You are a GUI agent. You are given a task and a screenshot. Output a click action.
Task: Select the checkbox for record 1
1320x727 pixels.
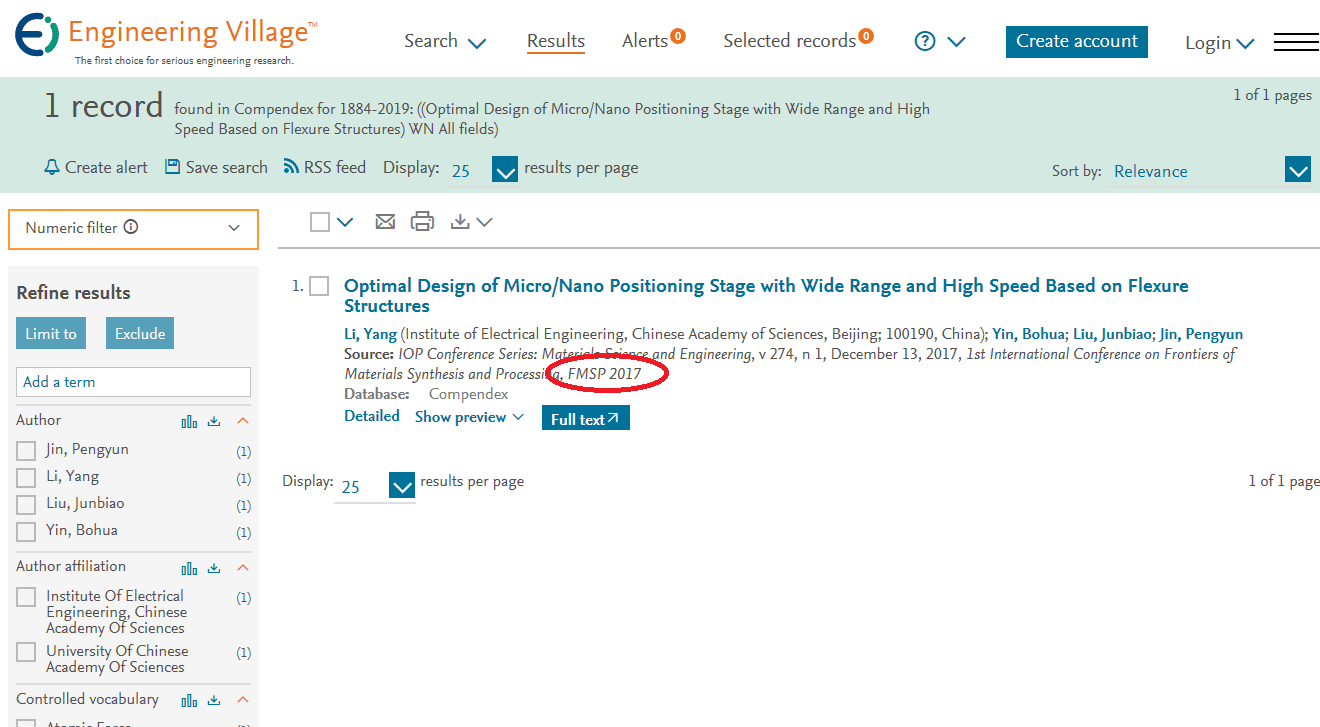pos(319,287)
